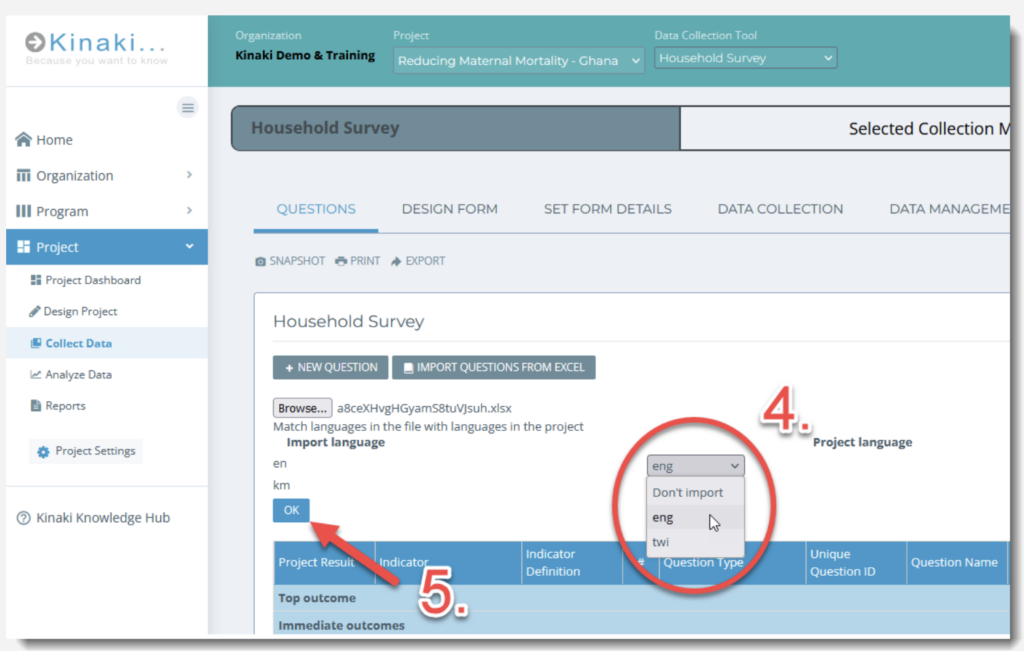Click the Organization building icon

click(24, 176)
